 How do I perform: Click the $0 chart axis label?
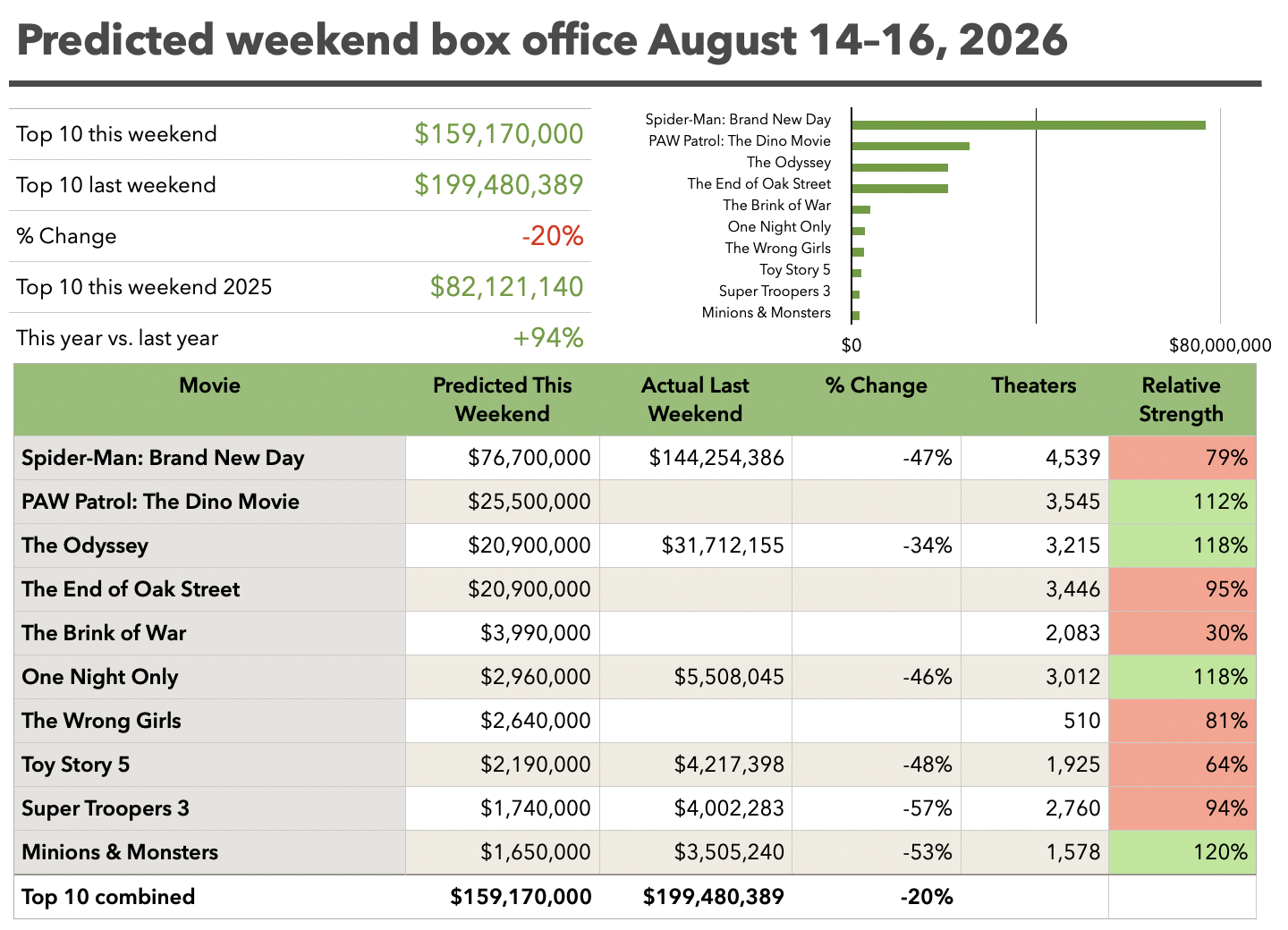[852, 345]
